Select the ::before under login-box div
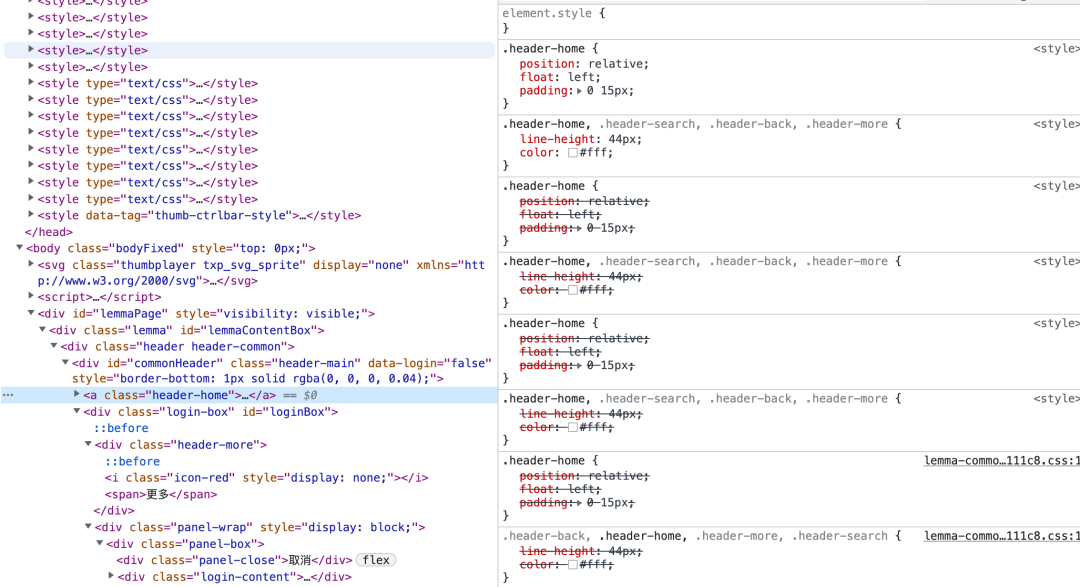The width and height of the screenshot is (1080, 587). pos(121,428)
